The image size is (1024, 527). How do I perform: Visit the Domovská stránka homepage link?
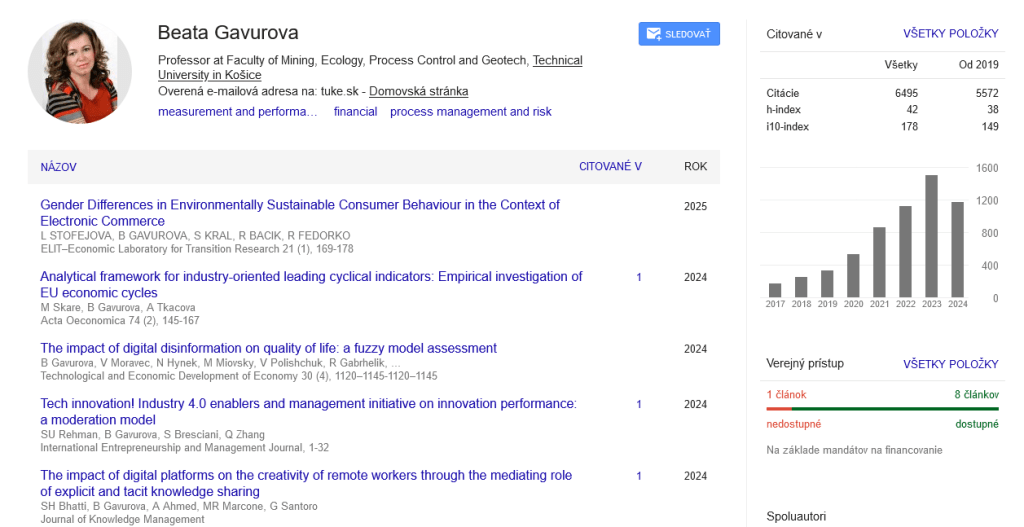pyautogui.click(x=418, y=91)
